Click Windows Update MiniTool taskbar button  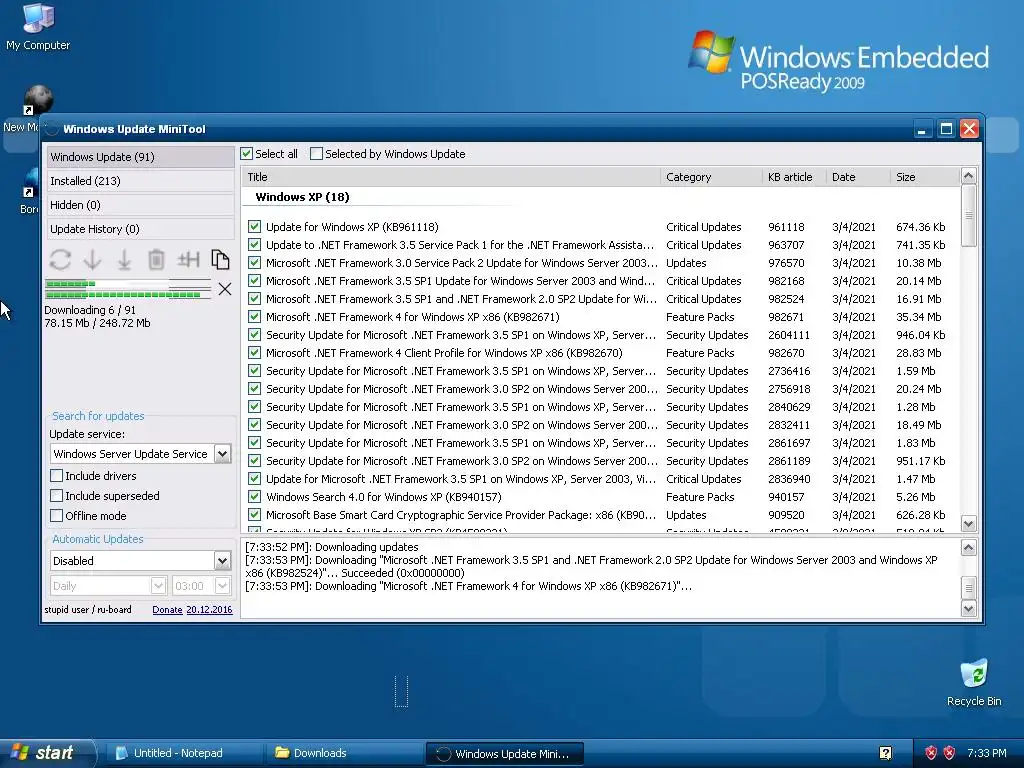(x=504, y=754)
